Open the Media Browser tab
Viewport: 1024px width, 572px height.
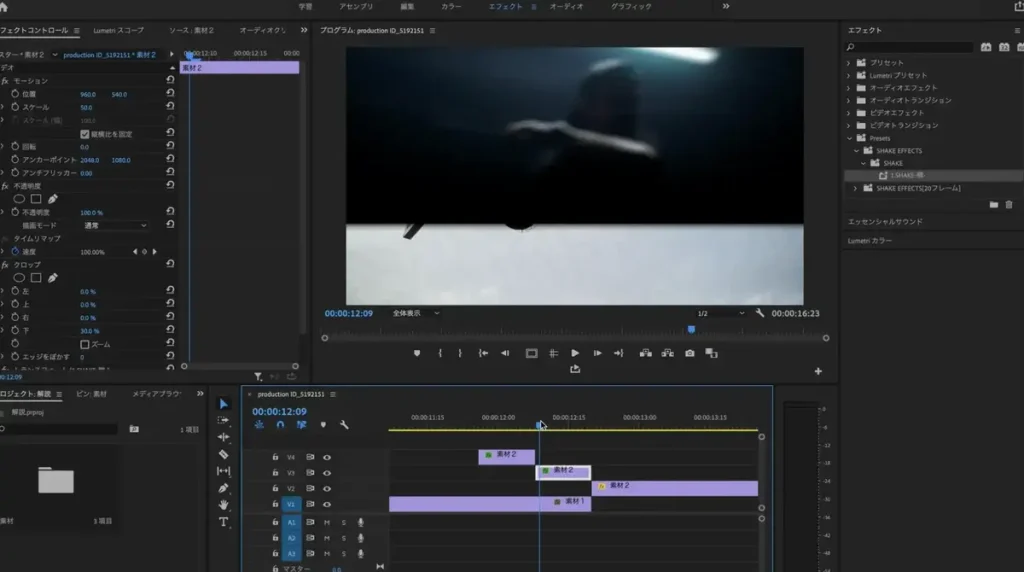pyautogui.click(x=157, y=394)
